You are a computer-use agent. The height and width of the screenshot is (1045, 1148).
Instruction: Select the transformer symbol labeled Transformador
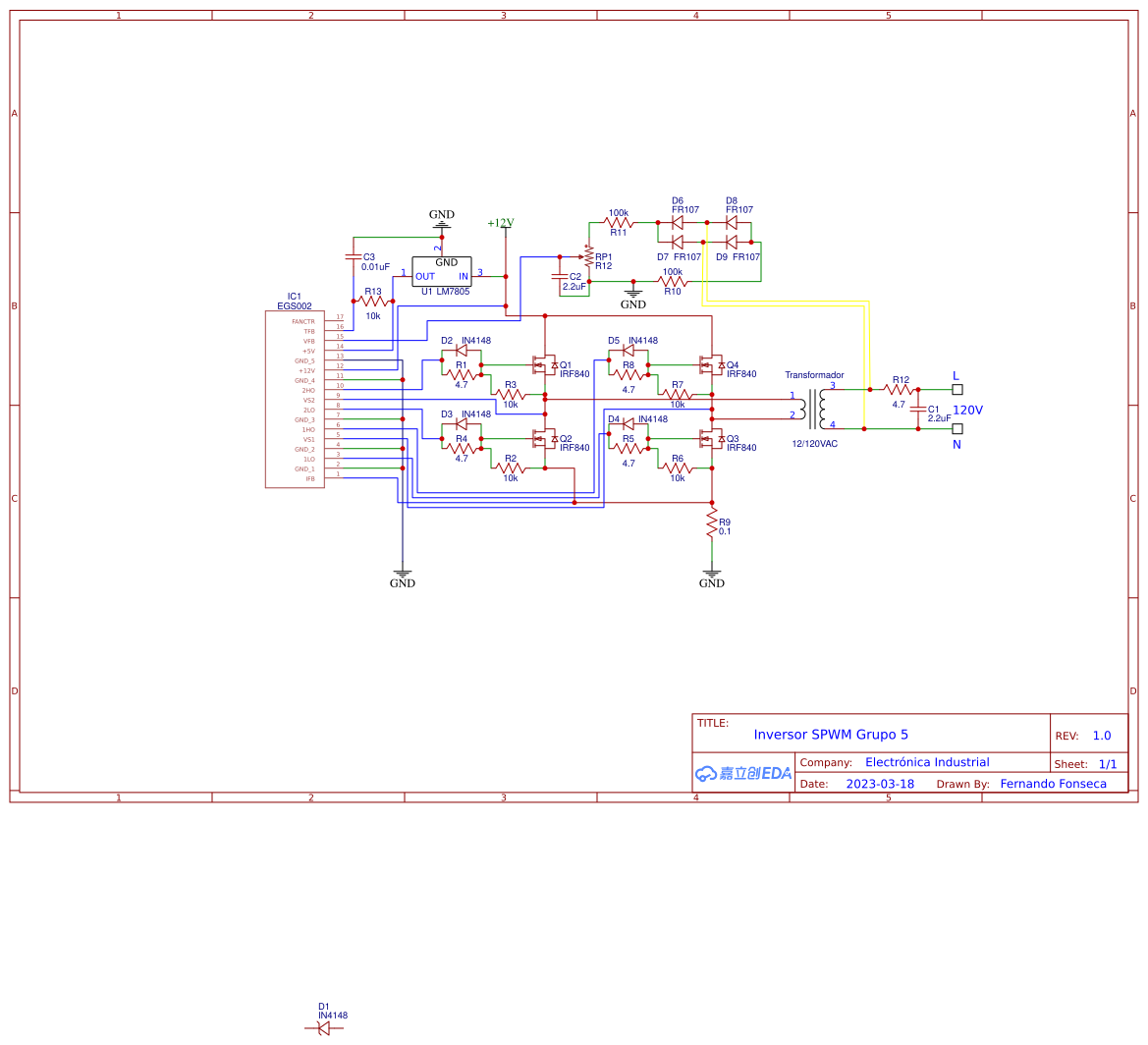[x=814, y=410]
